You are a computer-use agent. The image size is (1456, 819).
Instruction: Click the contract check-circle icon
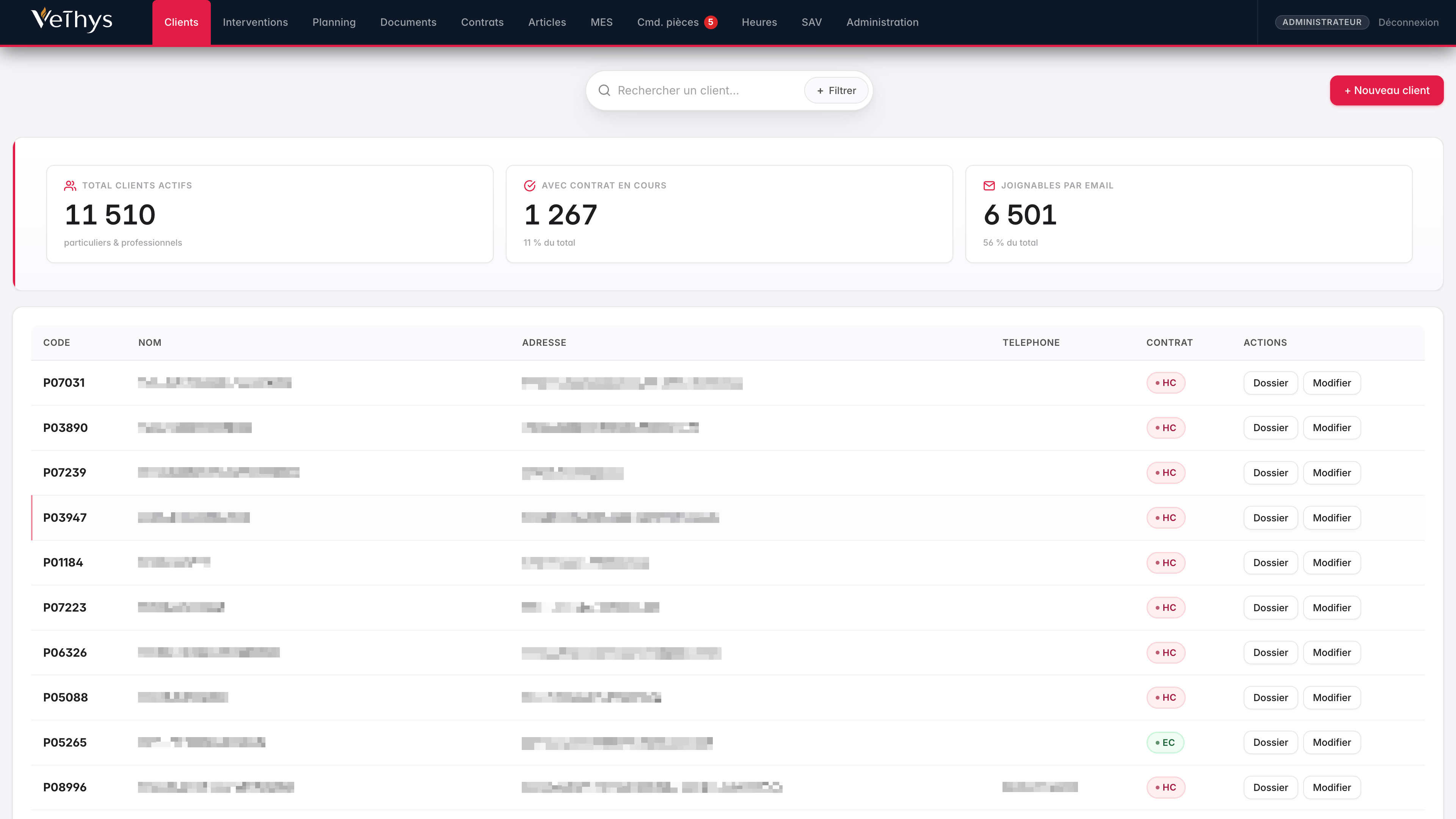coord(530,185)
